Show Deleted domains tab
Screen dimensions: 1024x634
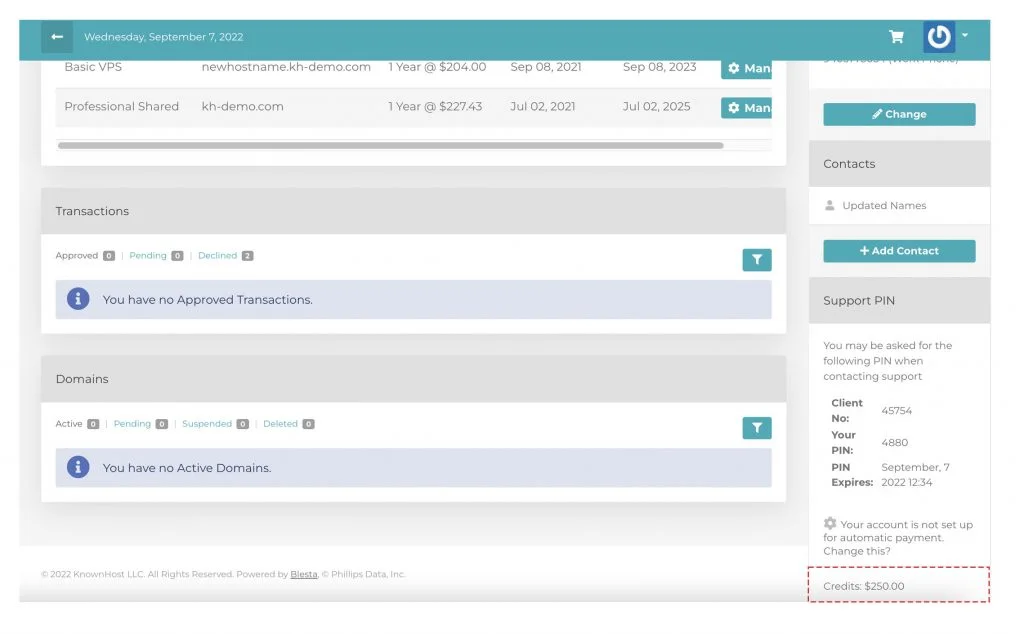(x=280, y=424)
